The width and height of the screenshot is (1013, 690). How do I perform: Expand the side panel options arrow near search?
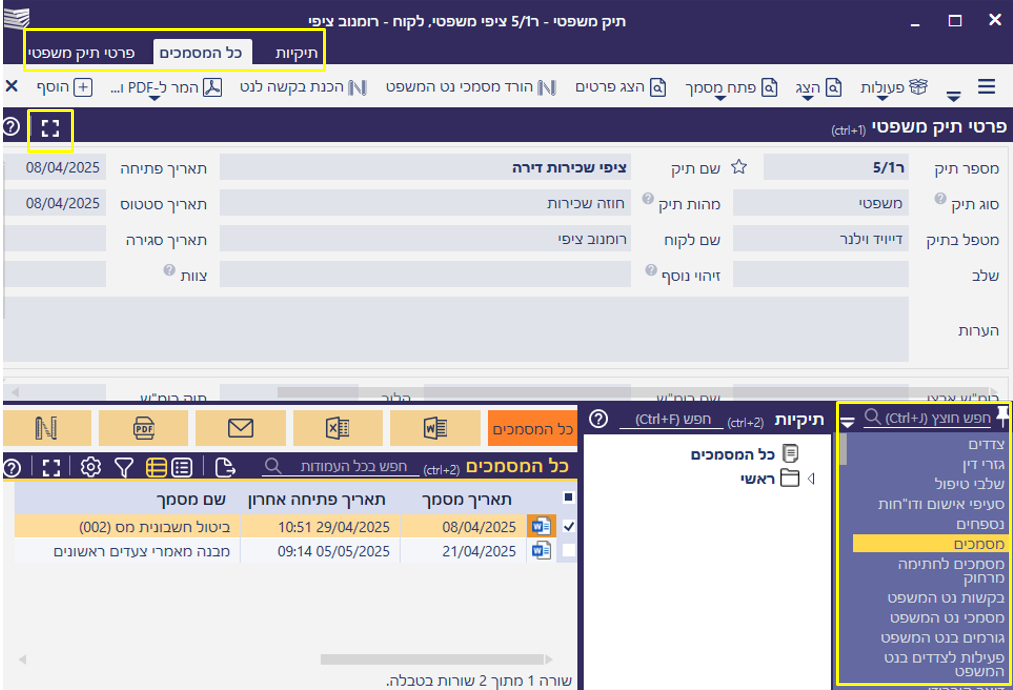tap(848, 423)
